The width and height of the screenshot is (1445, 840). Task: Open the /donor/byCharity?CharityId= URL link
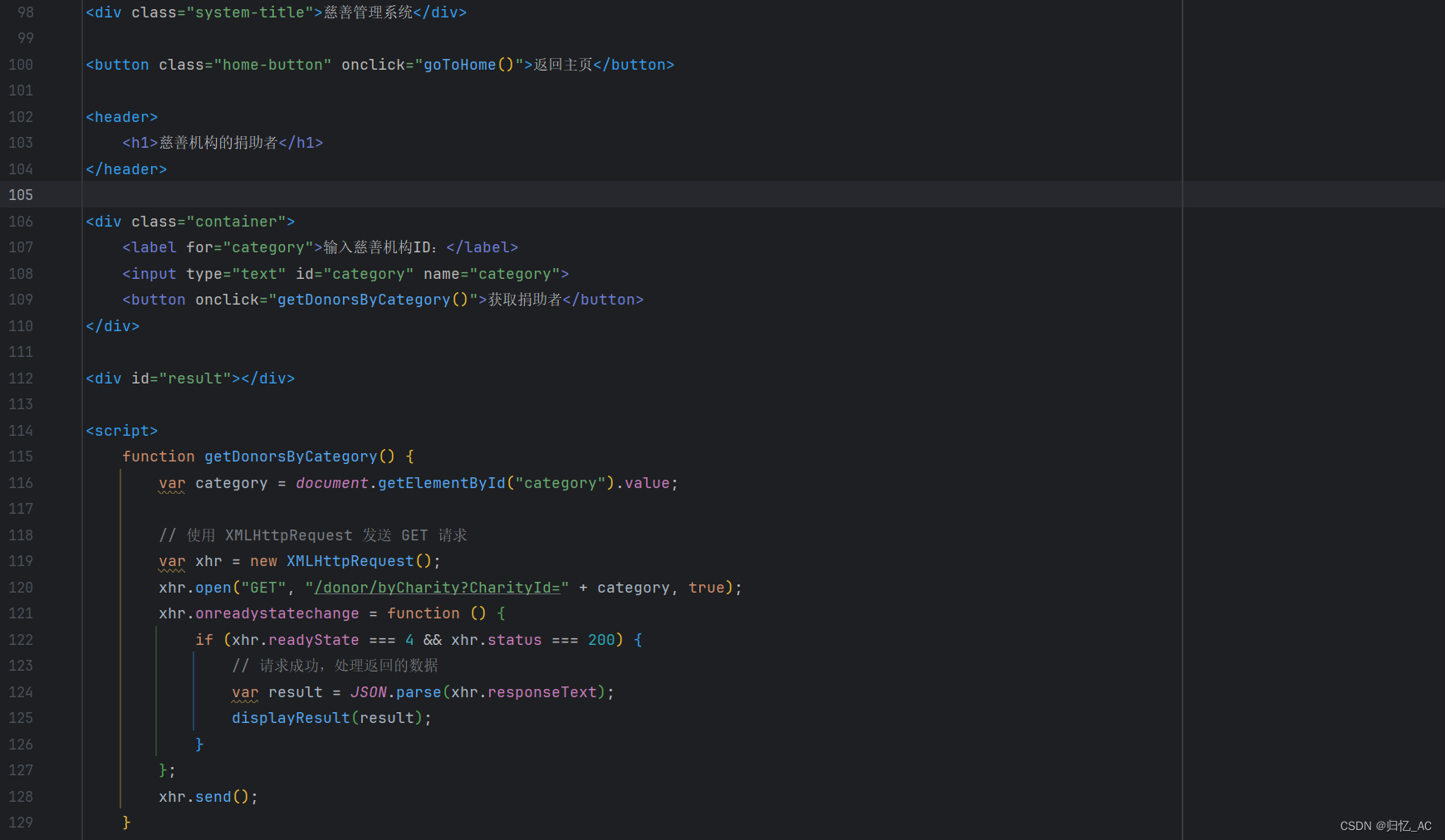(437, 588)
